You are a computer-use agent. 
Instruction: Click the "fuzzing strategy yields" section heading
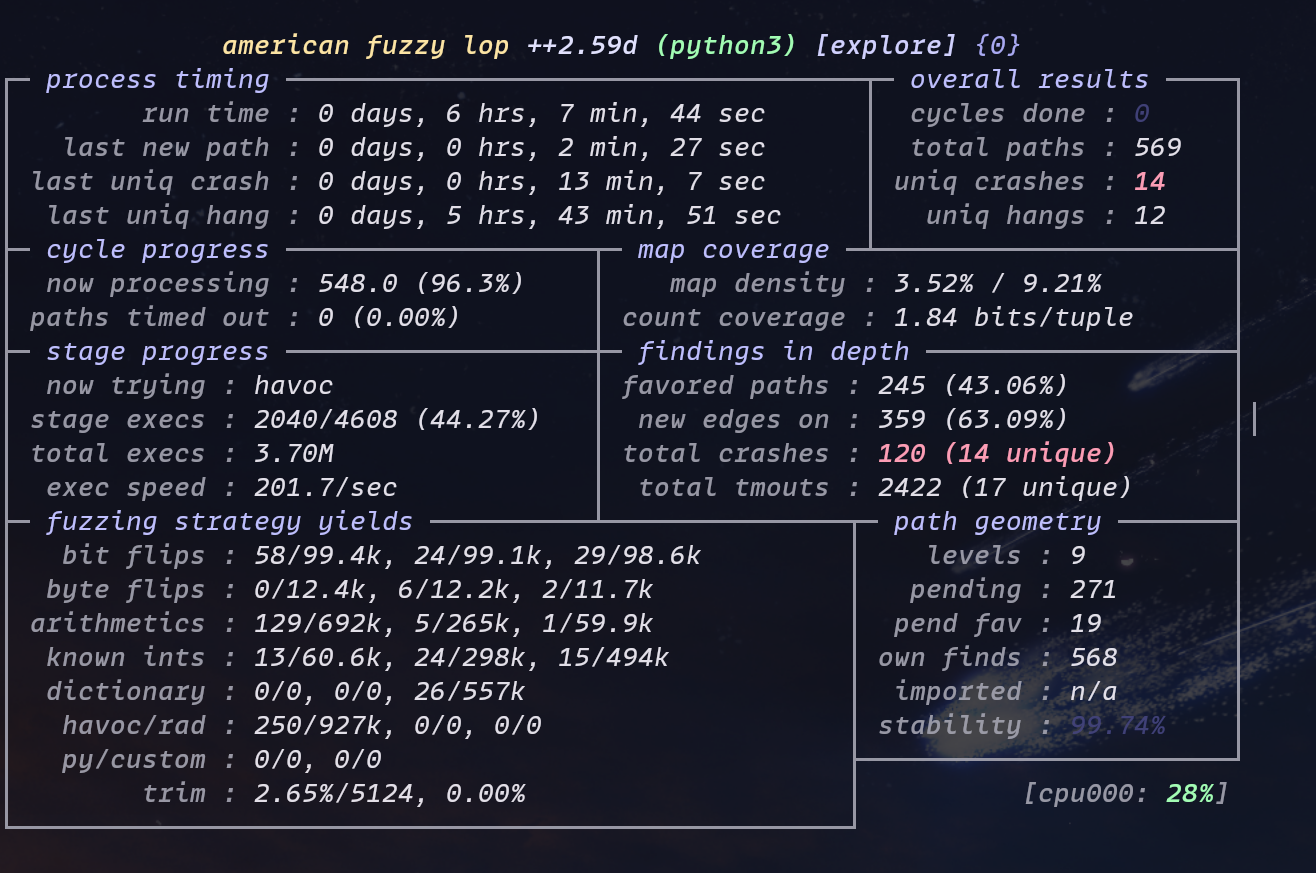point(230,522)
